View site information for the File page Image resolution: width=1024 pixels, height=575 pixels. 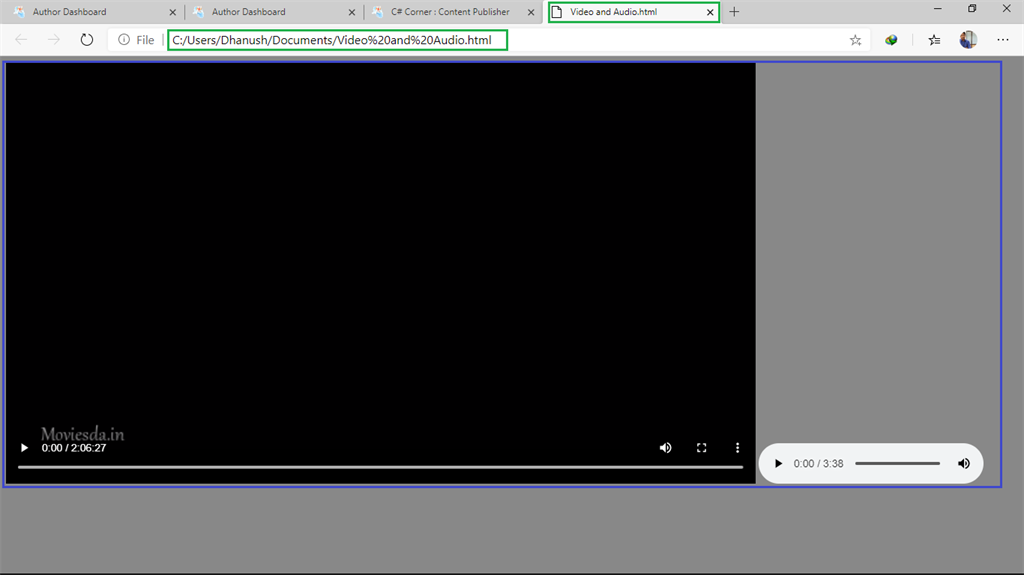click(x=136, y=40)
